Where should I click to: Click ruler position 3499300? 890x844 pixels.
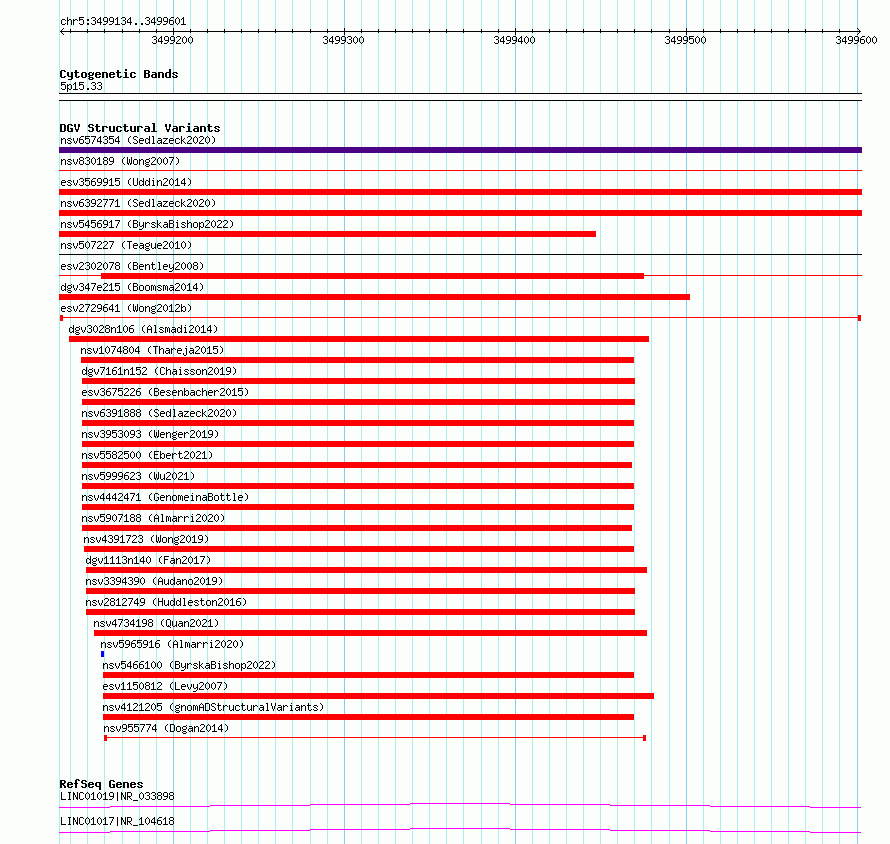point(343,40)
